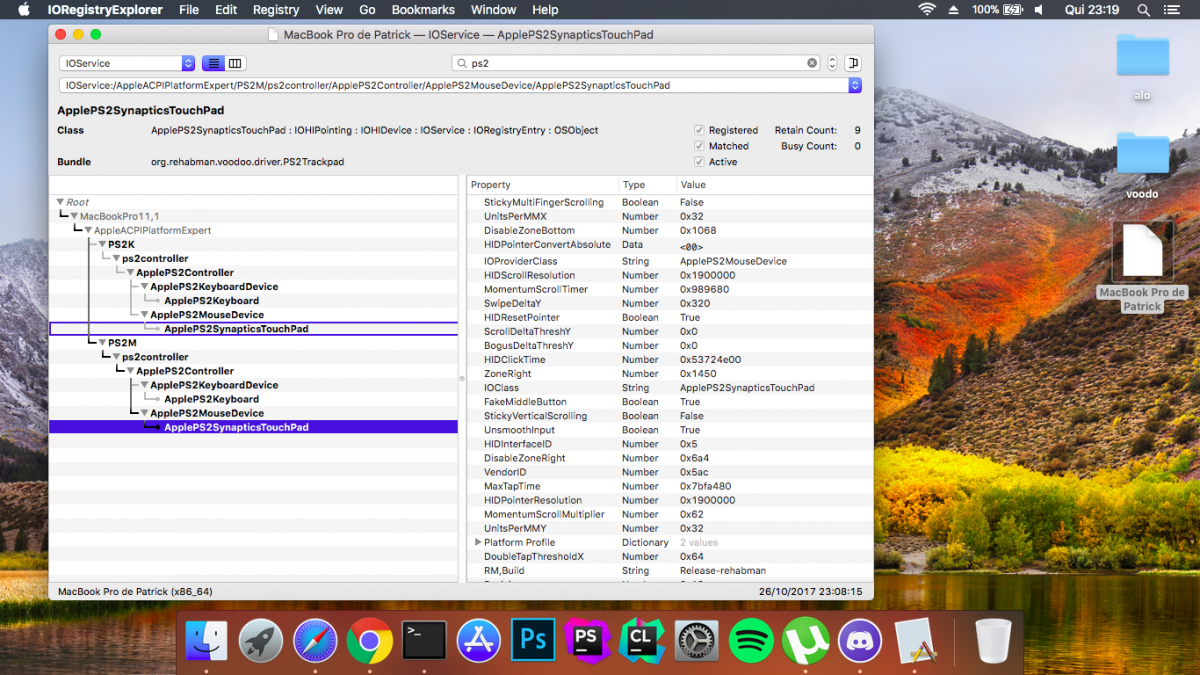
Task: Select ApplePS2Keyboard under PS2M
Action: coord(211,399)
